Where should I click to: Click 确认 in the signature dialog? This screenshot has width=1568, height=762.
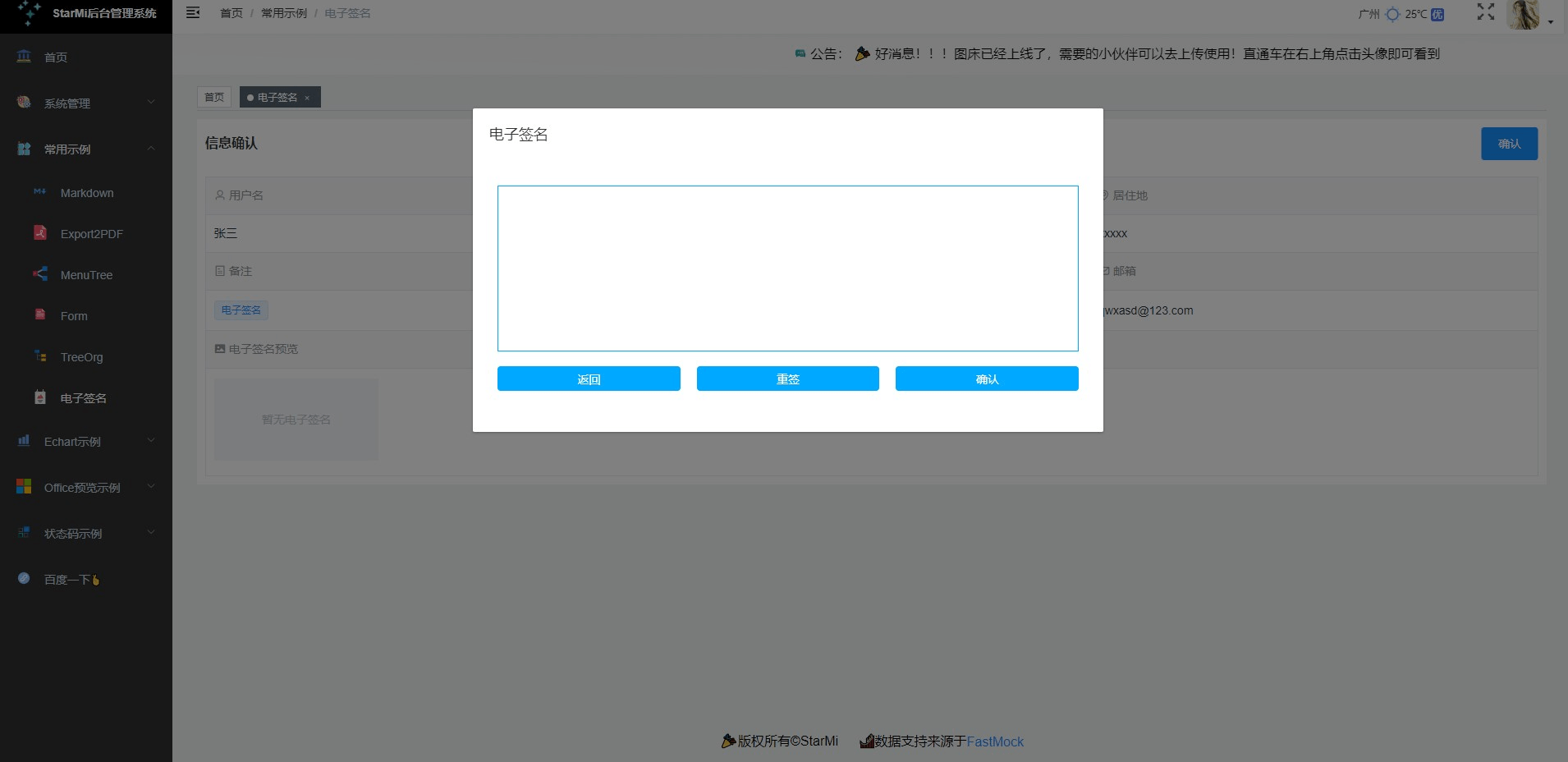point(987,379)
